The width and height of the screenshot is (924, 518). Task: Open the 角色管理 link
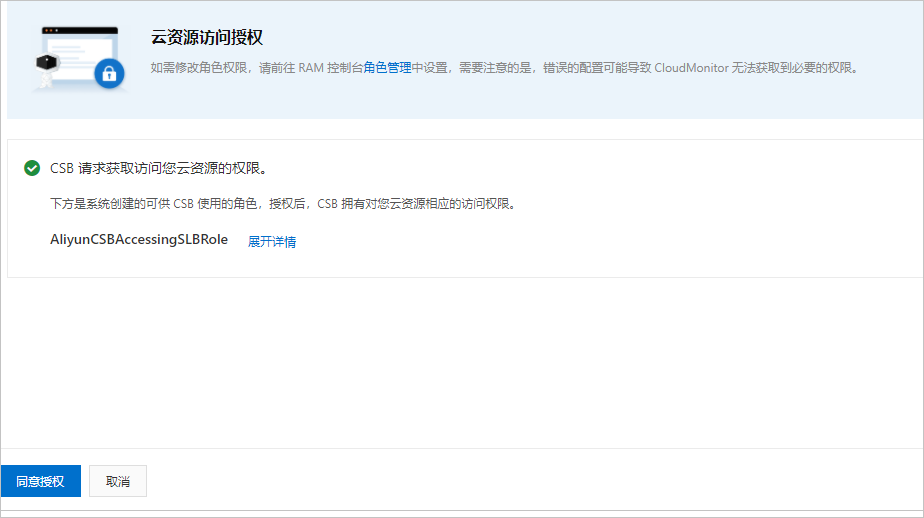387,68
